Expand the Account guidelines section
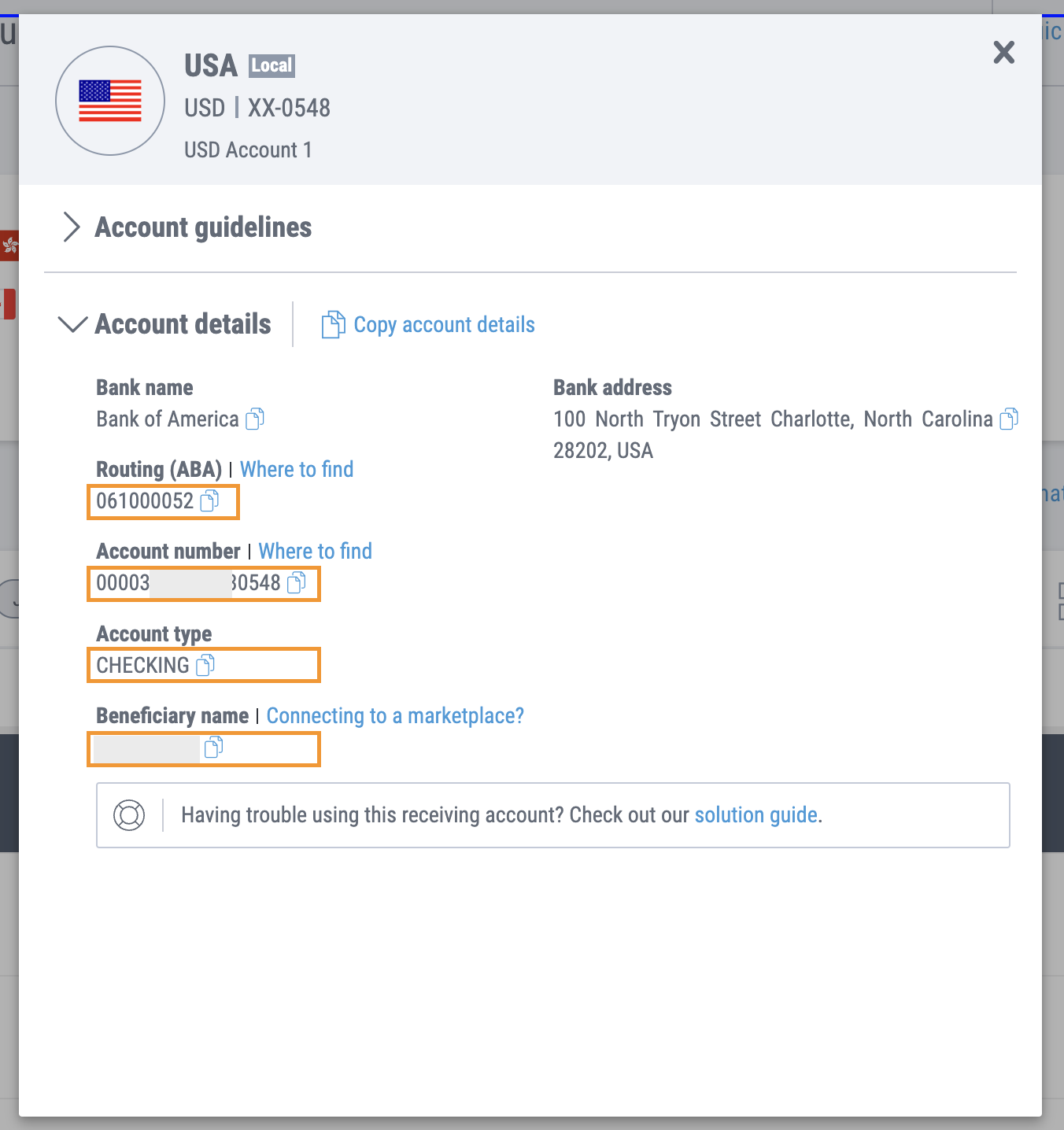The width and height of the screenshot is (1064, 1130). (x=72, y=227)
